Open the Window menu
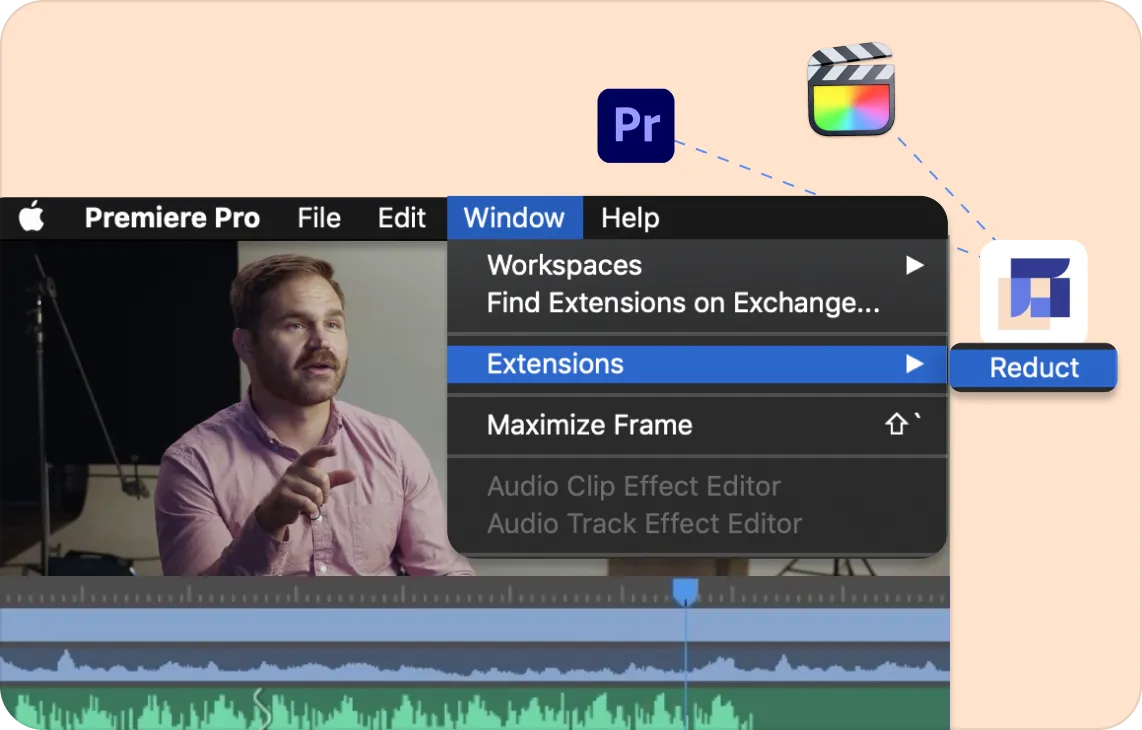Viewport: 1142px width, 730px height. click(515, 218)
